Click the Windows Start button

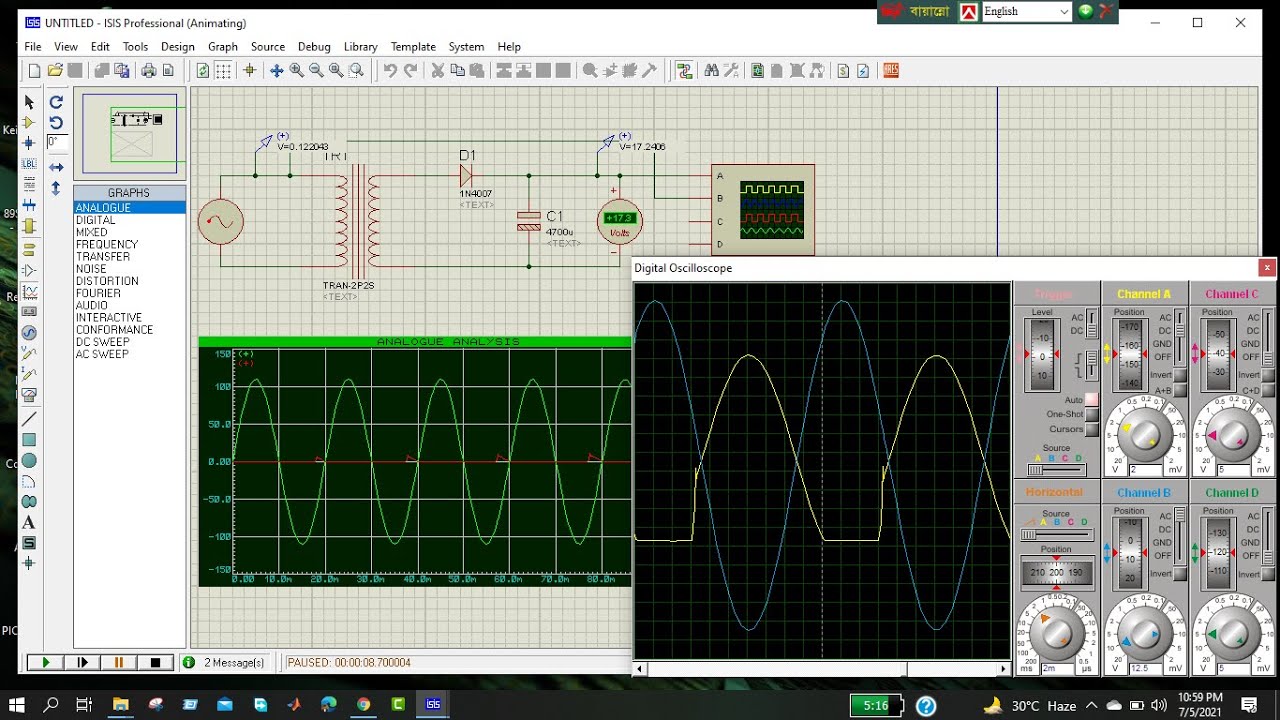click(17, 705)
